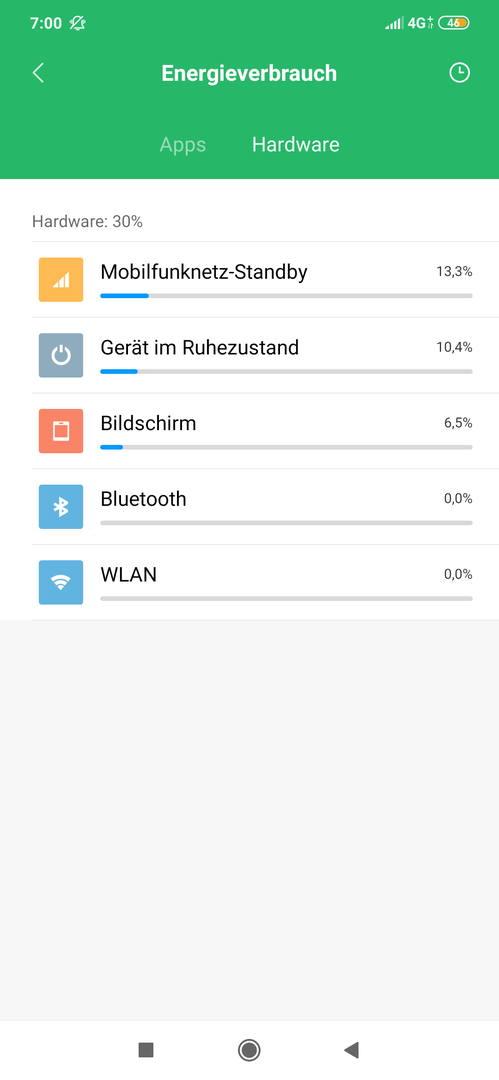
Task: Tap the blue WLAN wifi icon
Action: click(61, 583)
